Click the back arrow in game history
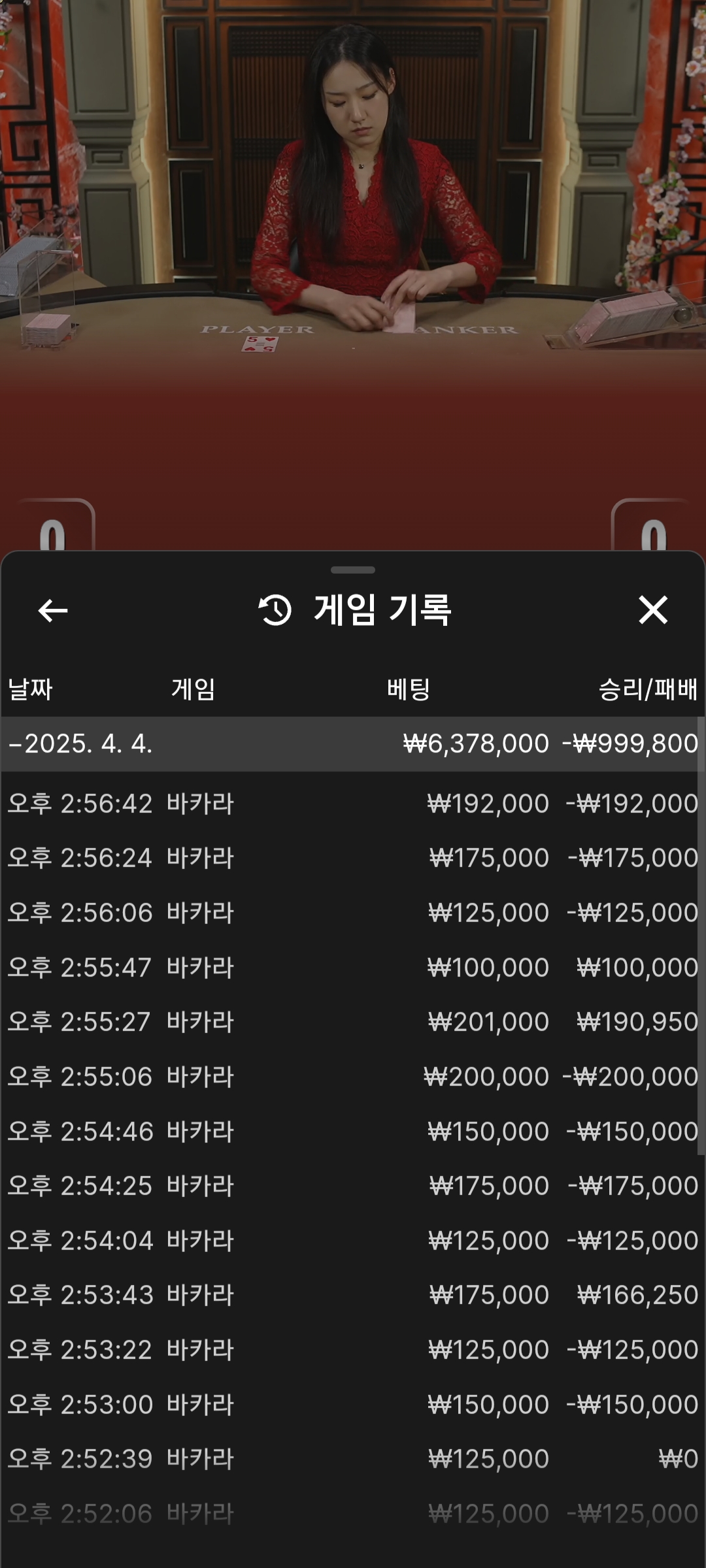The height and width of the screenshot is (1568, 706). pos(53,611)
